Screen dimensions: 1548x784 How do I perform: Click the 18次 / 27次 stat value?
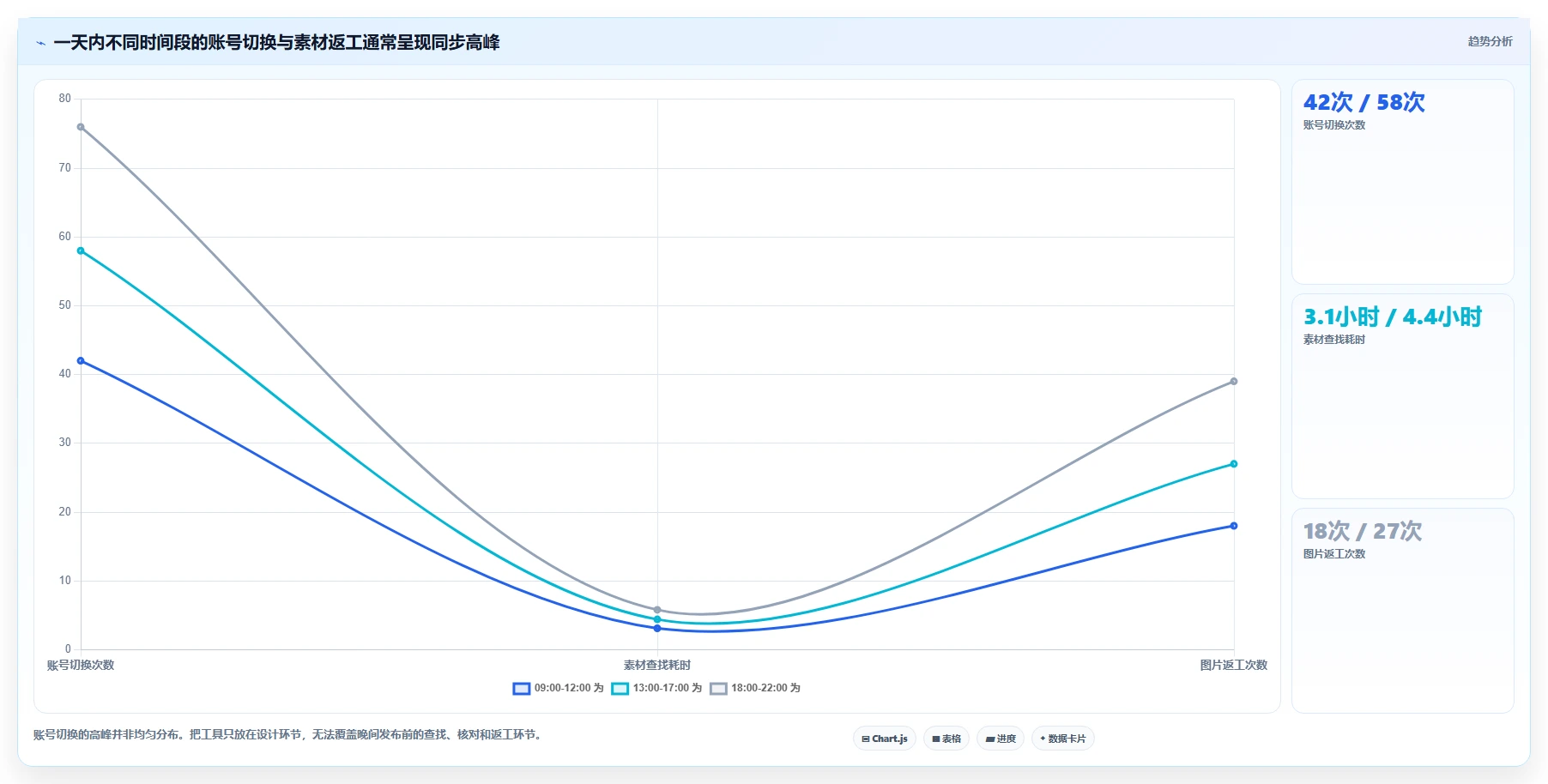[x=1363, y=531]
